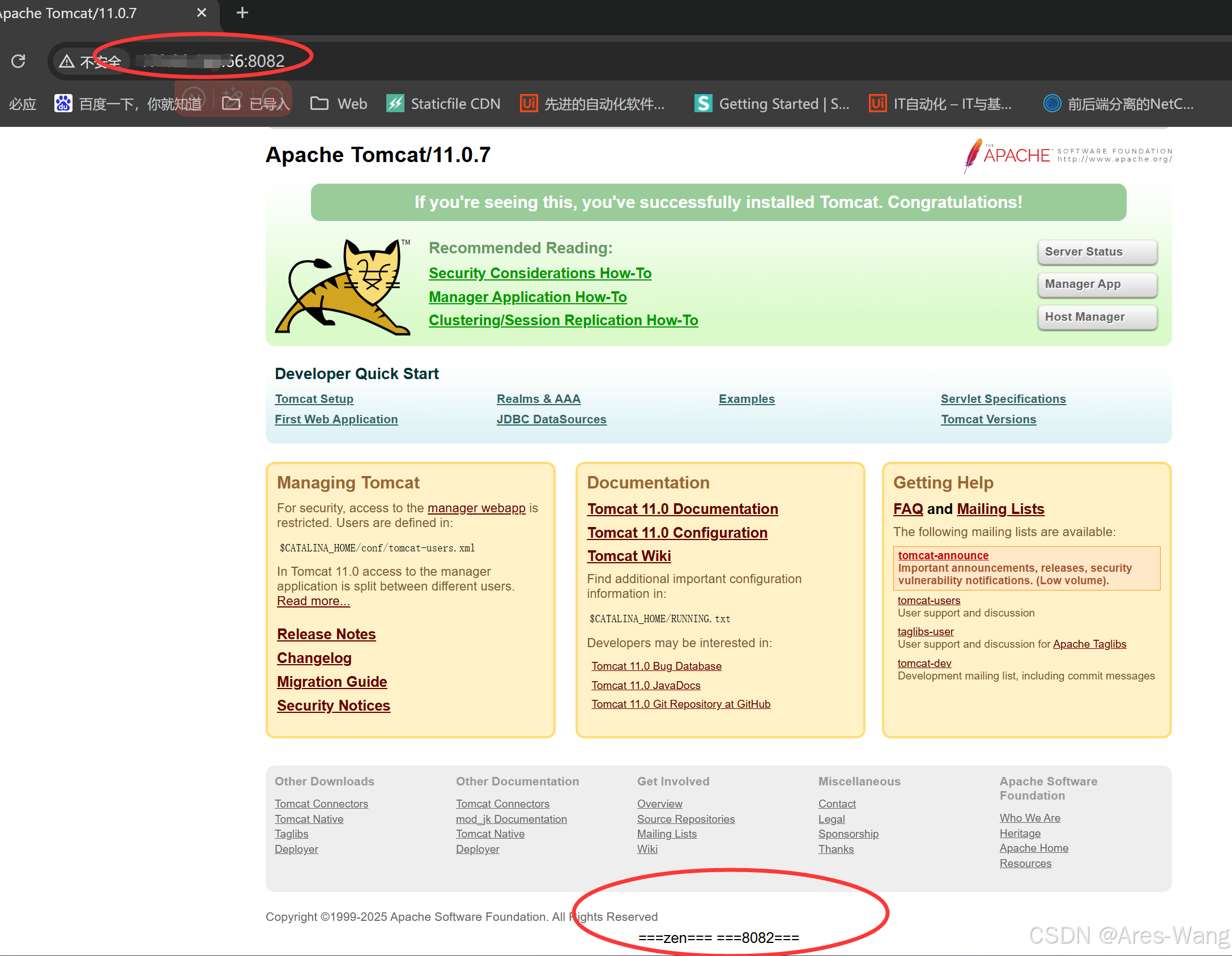Open the JDBC DataSources quick start link
1232x956 pixels.
point(551,419)
